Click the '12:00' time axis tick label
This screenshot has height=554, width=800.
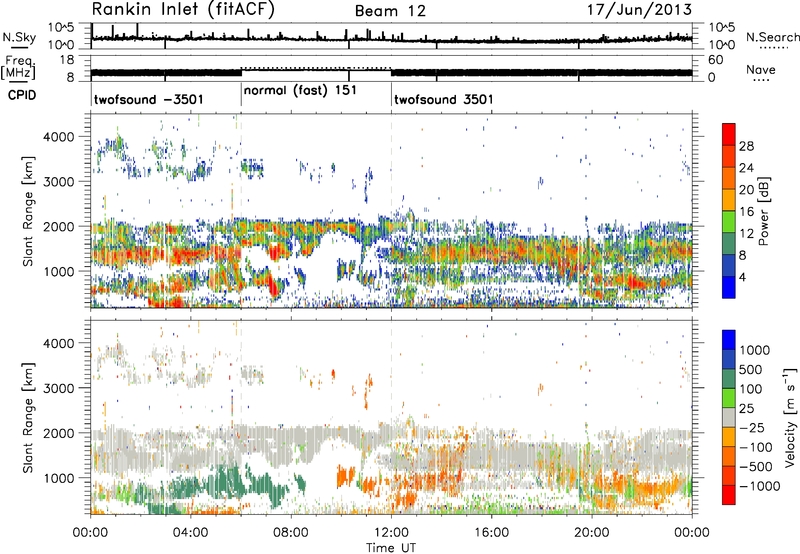(391, 533)
